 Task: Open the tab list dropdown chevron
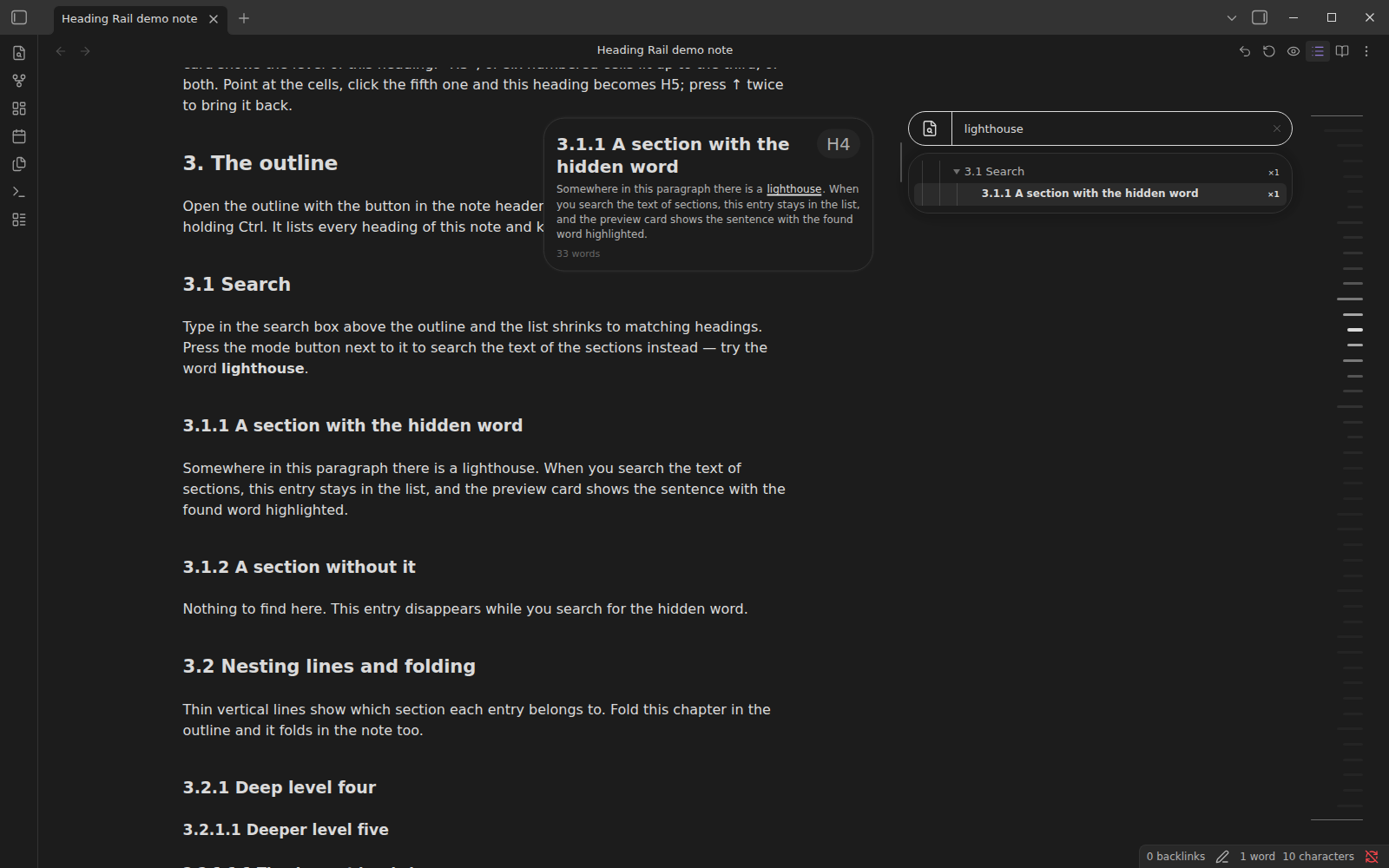click(x=1231, y=17)
